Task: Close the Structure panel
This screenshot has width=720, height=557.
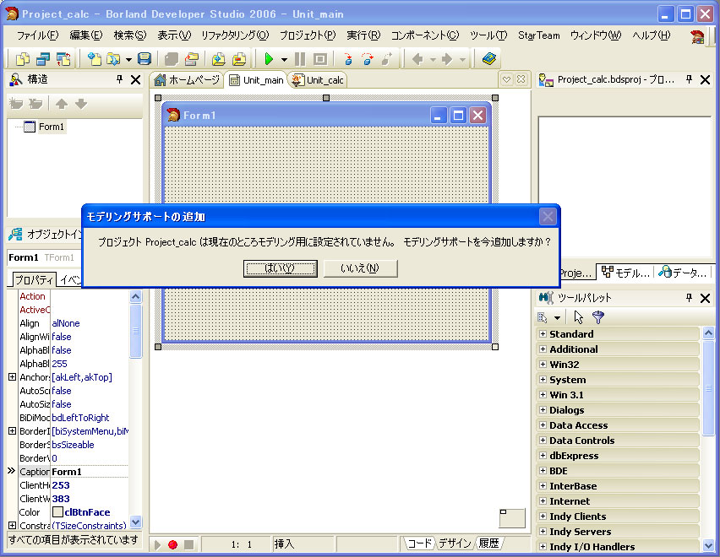Action: pos(135,80)
